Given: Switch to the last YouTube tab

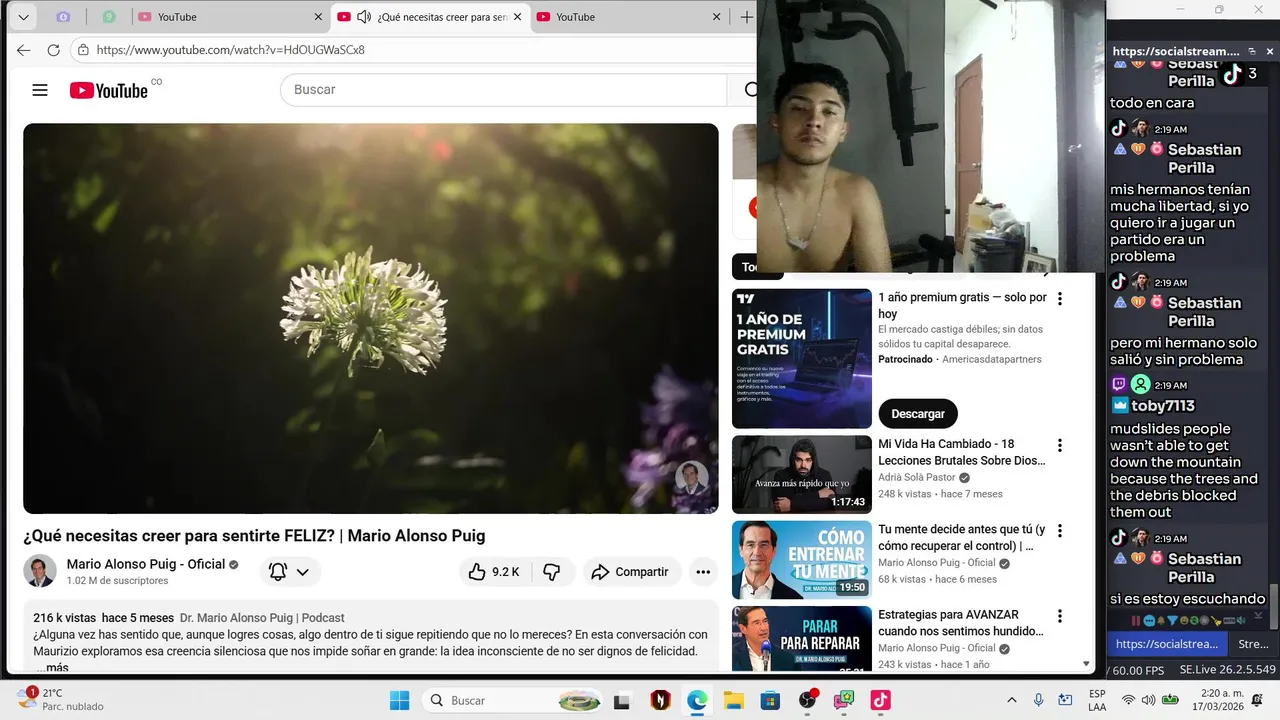Looking at the screenshot, I should 628,17.
